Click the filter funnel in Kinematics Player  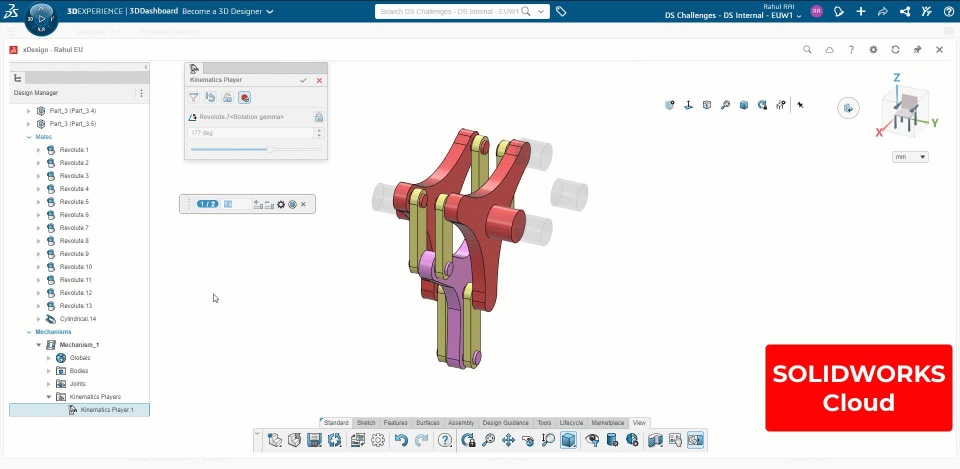click(x=193, y=97)
